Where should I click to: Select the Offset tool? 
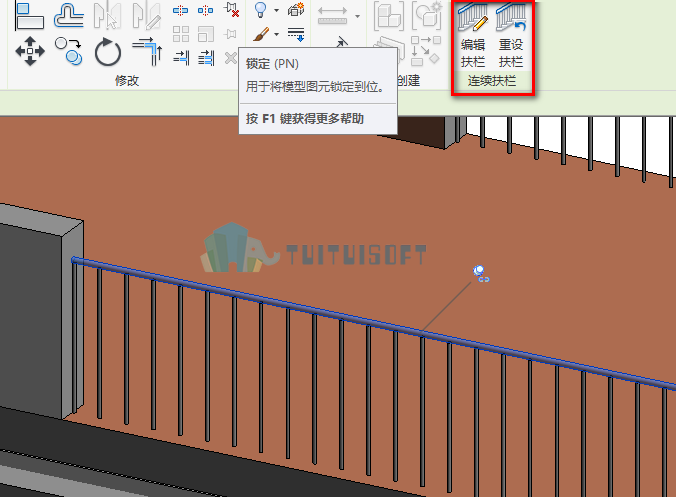[x=69, y=16]
